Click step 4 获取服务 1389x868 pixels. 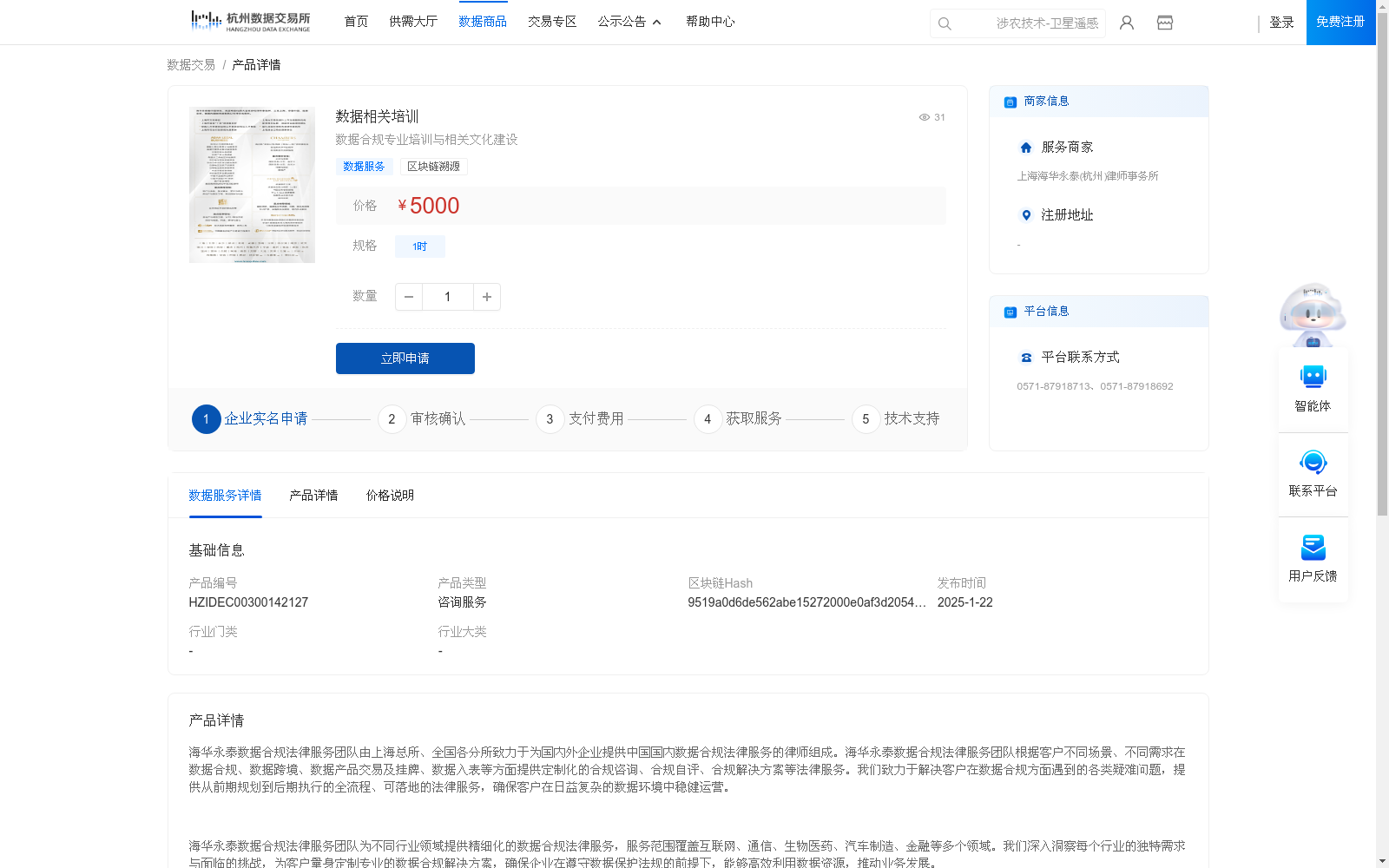click(x=738, y=419)
